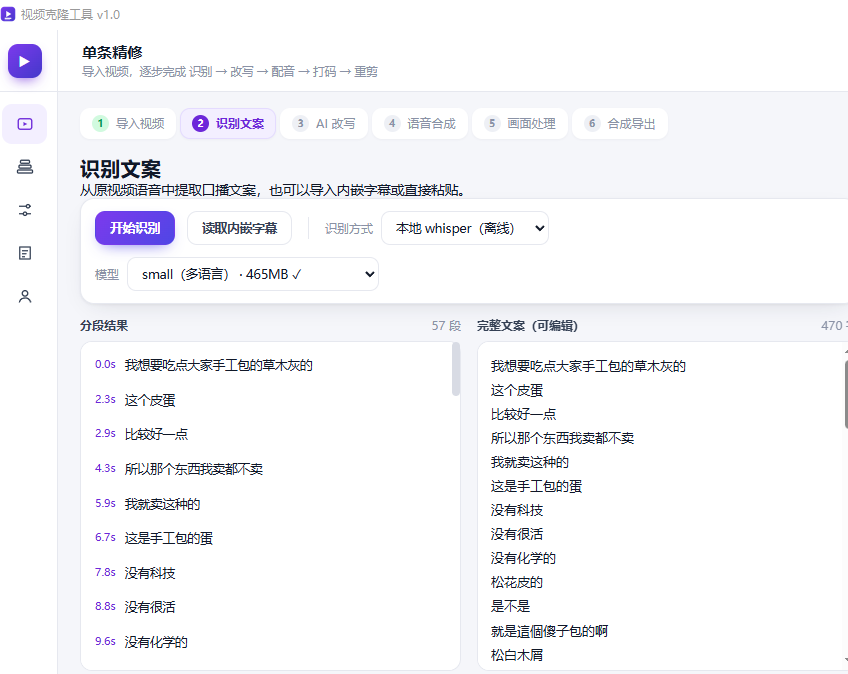This screenshot has width=848, height=674.
Task: Open step 6 合成导出
Action: tap(620, 124)
